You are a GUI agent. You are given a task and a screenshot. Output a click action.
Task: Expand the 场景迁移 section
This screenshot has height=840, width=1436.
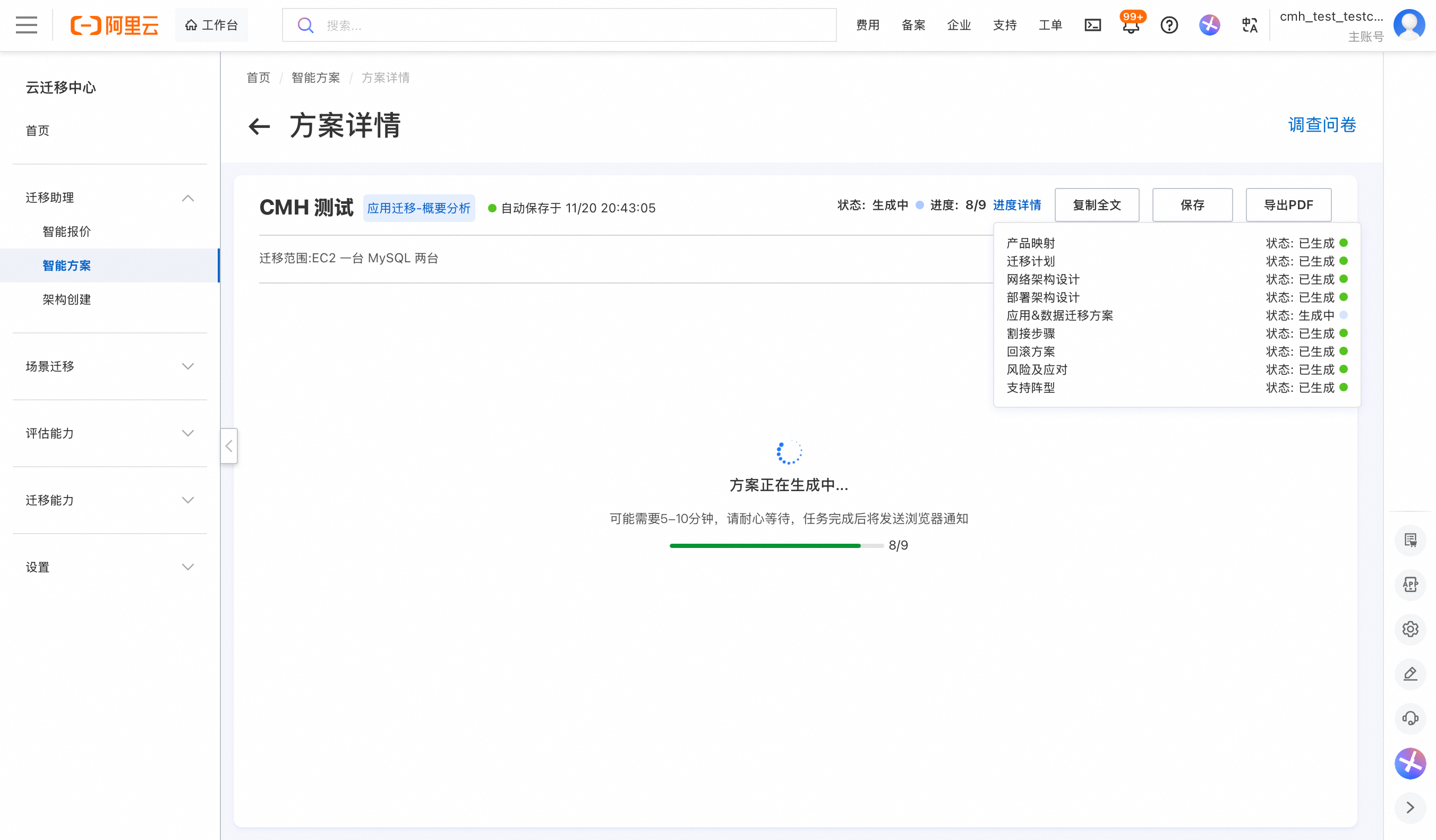188,366
